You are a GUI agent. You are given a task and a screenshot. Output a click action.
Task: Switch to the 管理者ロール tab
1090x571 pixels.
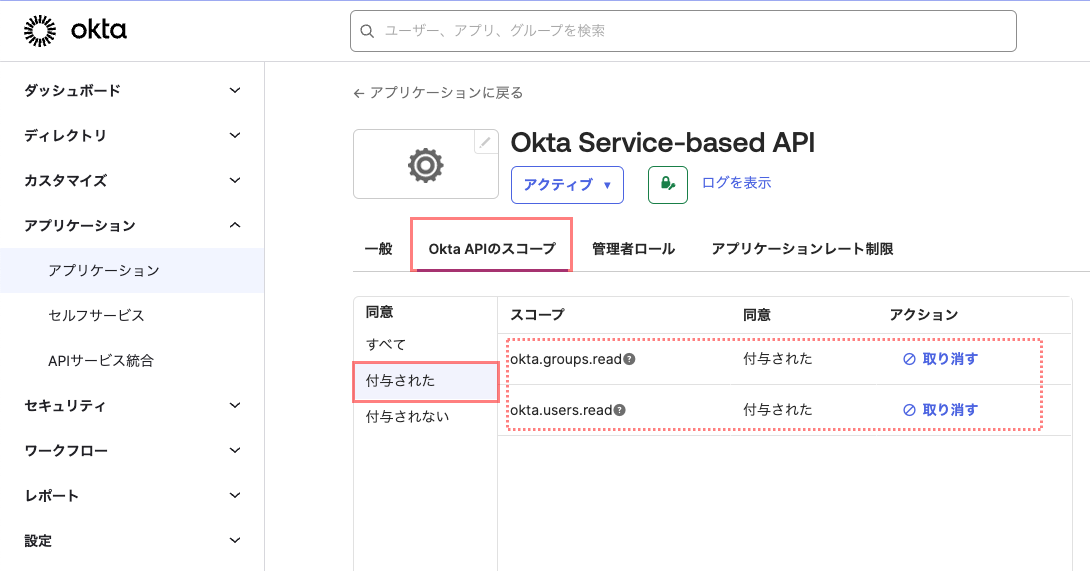pyautogui.click(x=633, y=249)
